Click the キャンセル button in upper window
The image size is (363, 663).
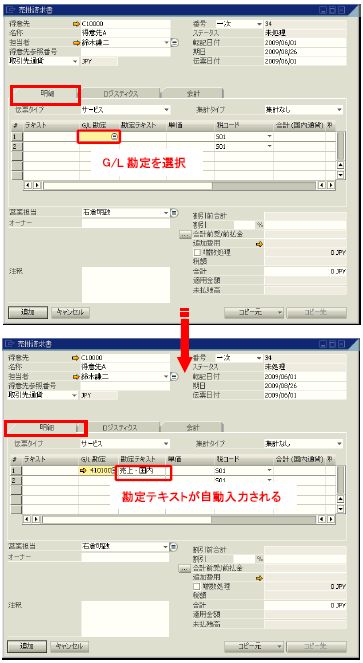click(x=70, y=312)
